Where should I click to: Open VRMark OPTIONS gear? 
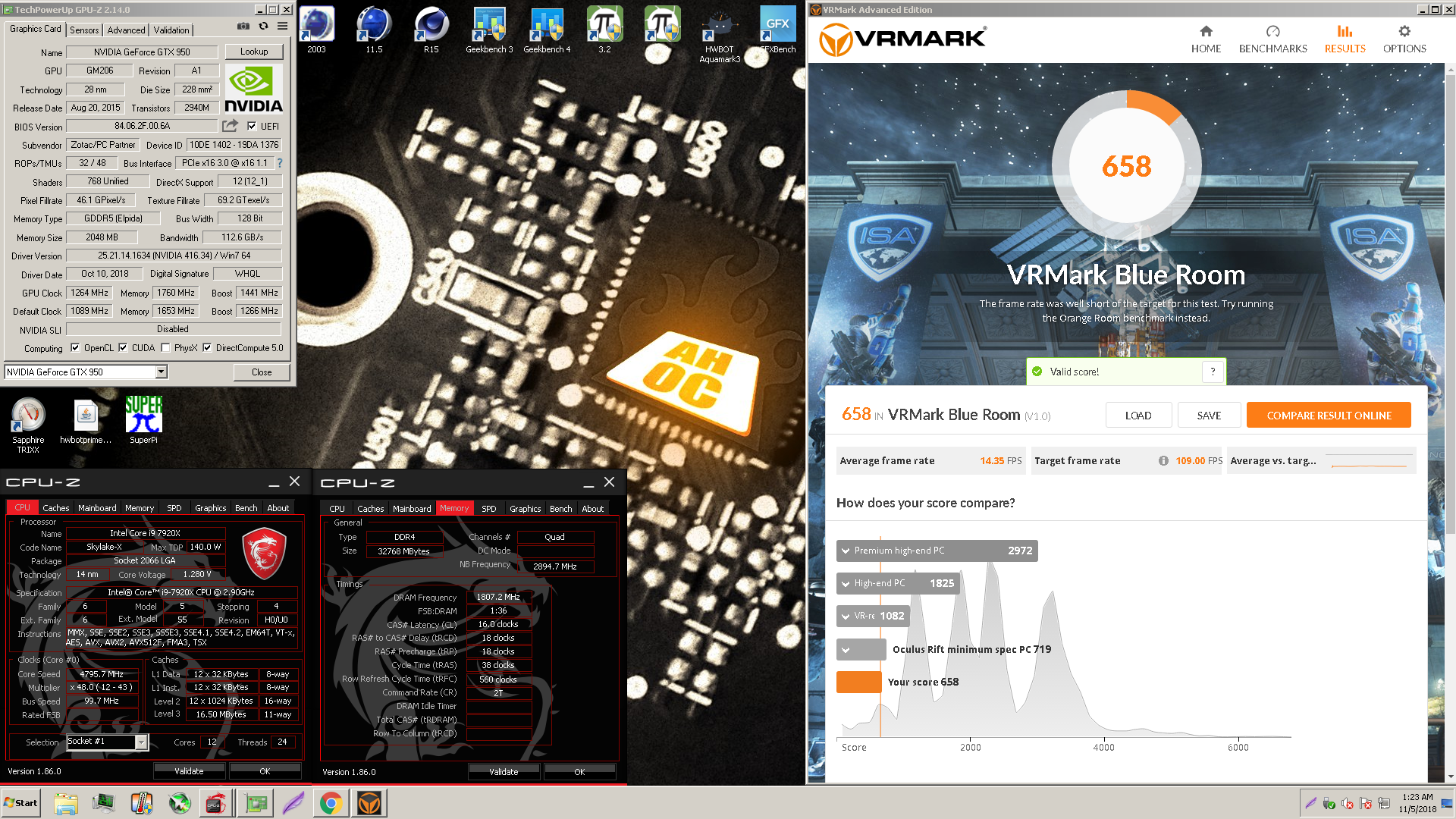coord(1404,39)
